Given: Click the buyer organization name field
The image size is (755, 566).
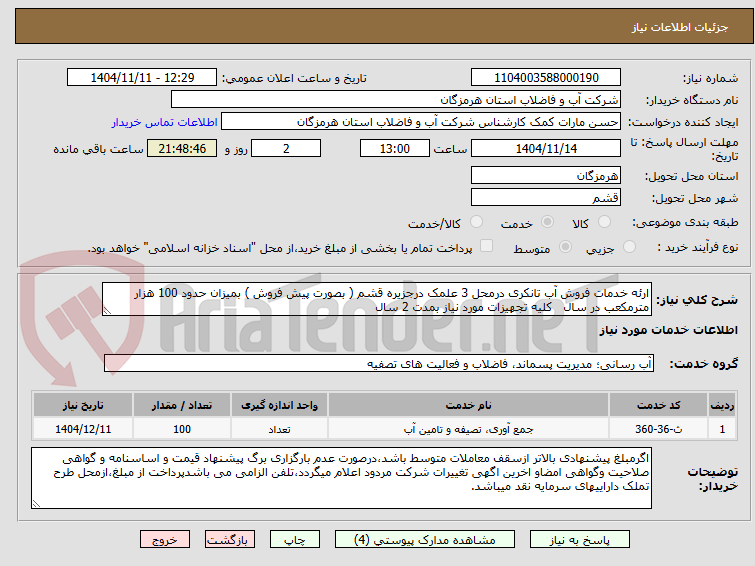Looking at the screenshot, I should [396, 100].
